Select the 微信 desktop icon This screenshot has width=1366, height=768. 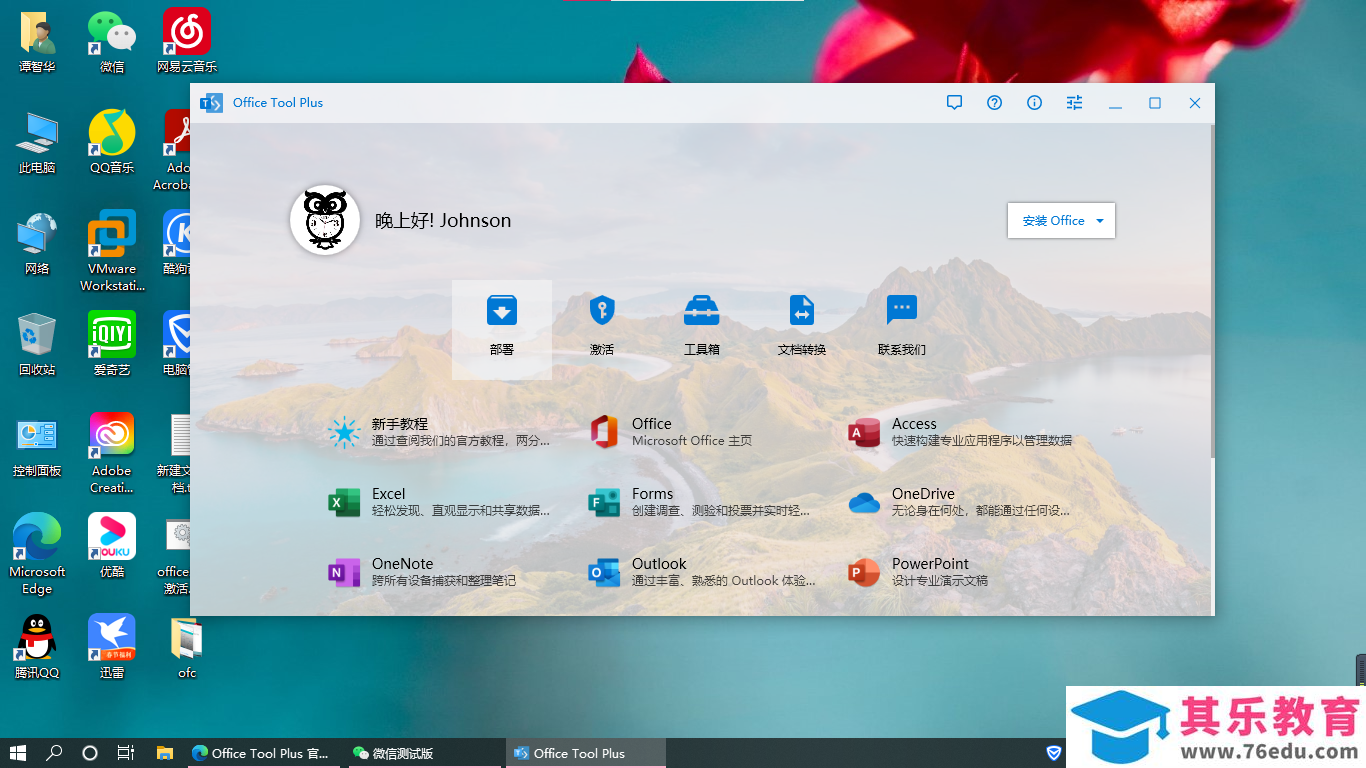tap(112, 42)
